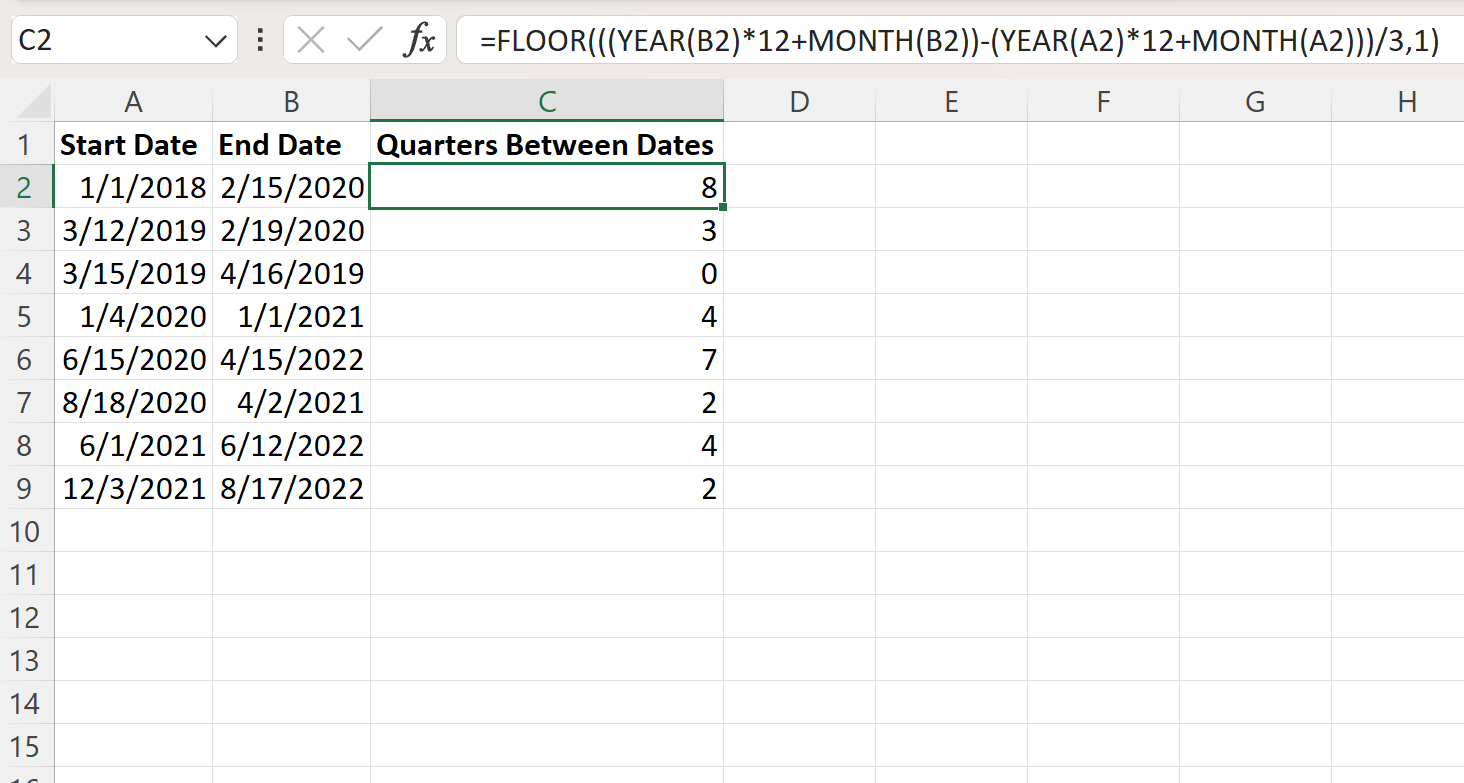Select cell B6 containing 4/15/2022
This screenshot has height=783, width=1464.
coord(291,359)
